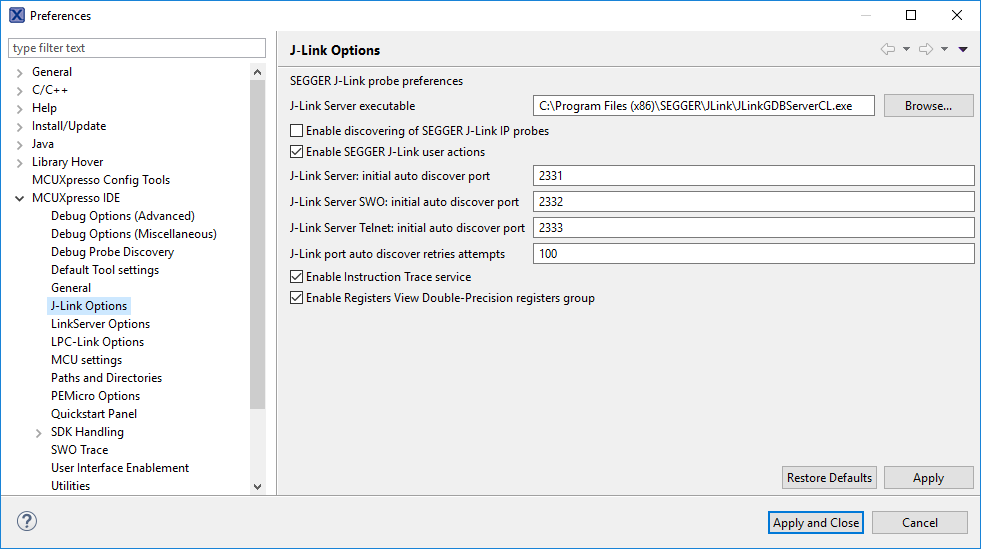Open the view menu triangle icon
The image size is (981, 549).
coord(963,49)
